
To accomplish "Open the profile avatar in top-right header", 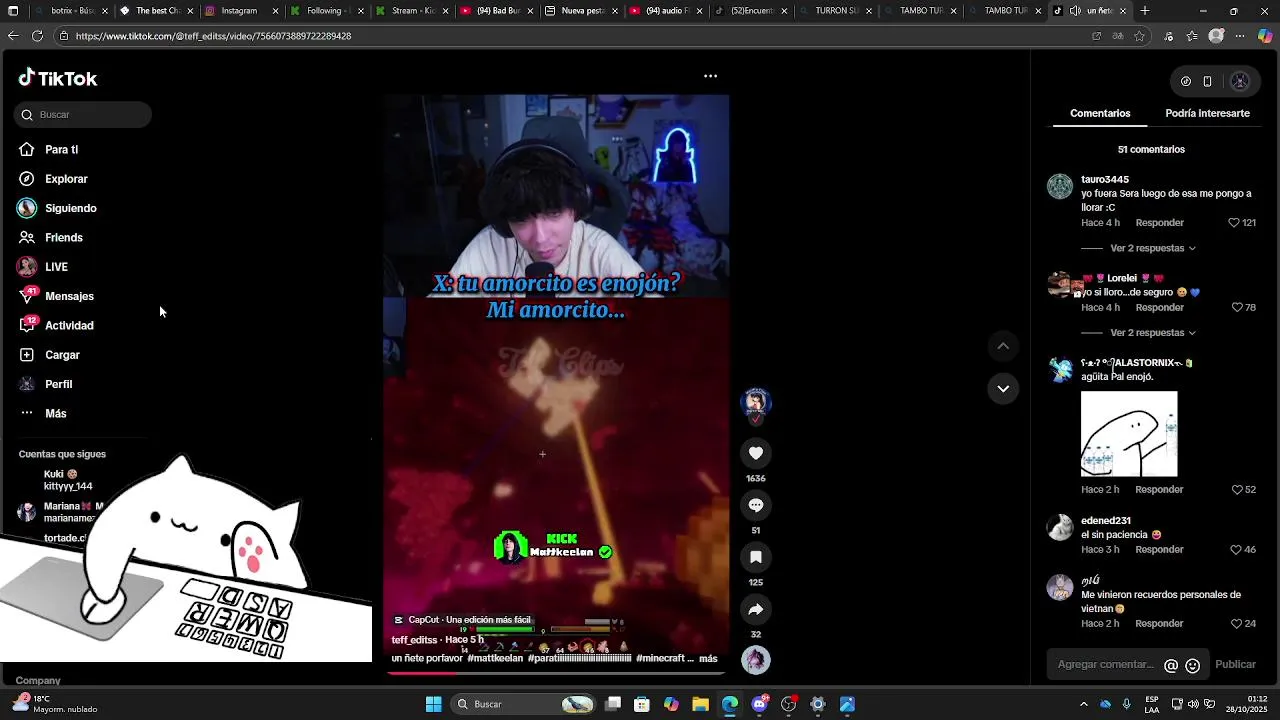I will tap(1240, 82).
